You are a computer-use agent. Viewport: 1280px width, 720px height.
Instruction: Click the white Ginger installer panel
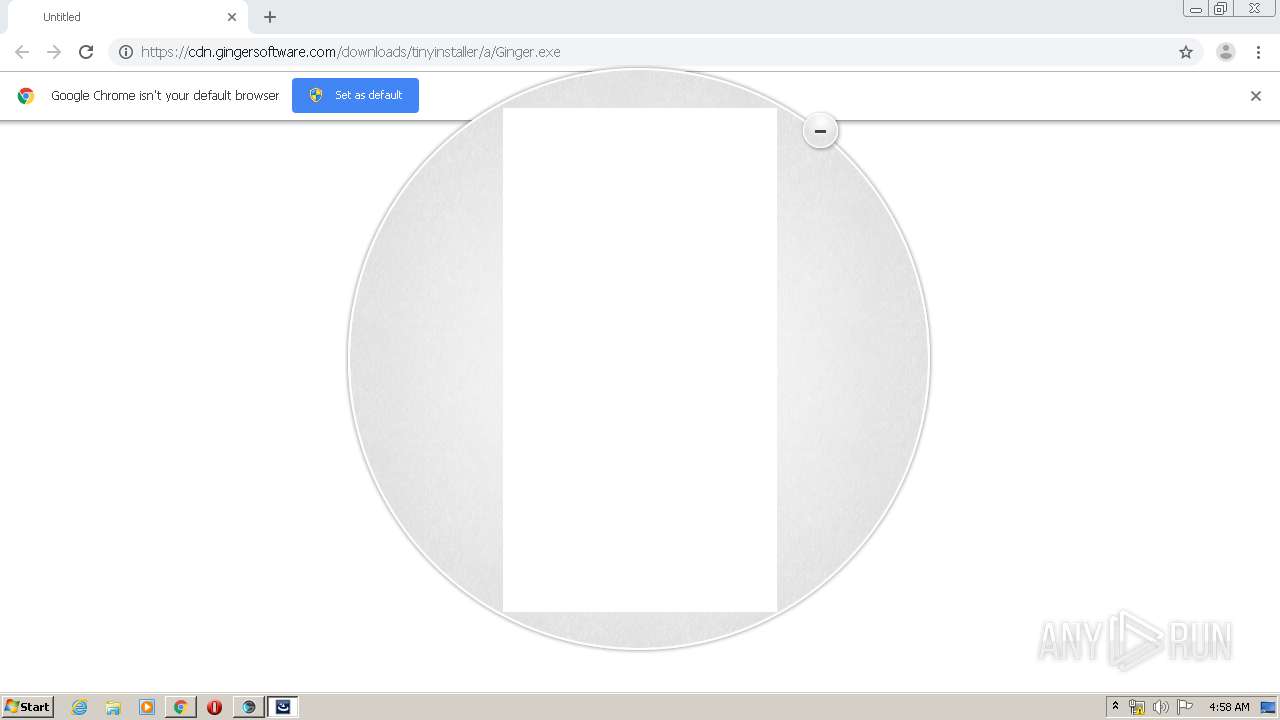tap(640, 360)
